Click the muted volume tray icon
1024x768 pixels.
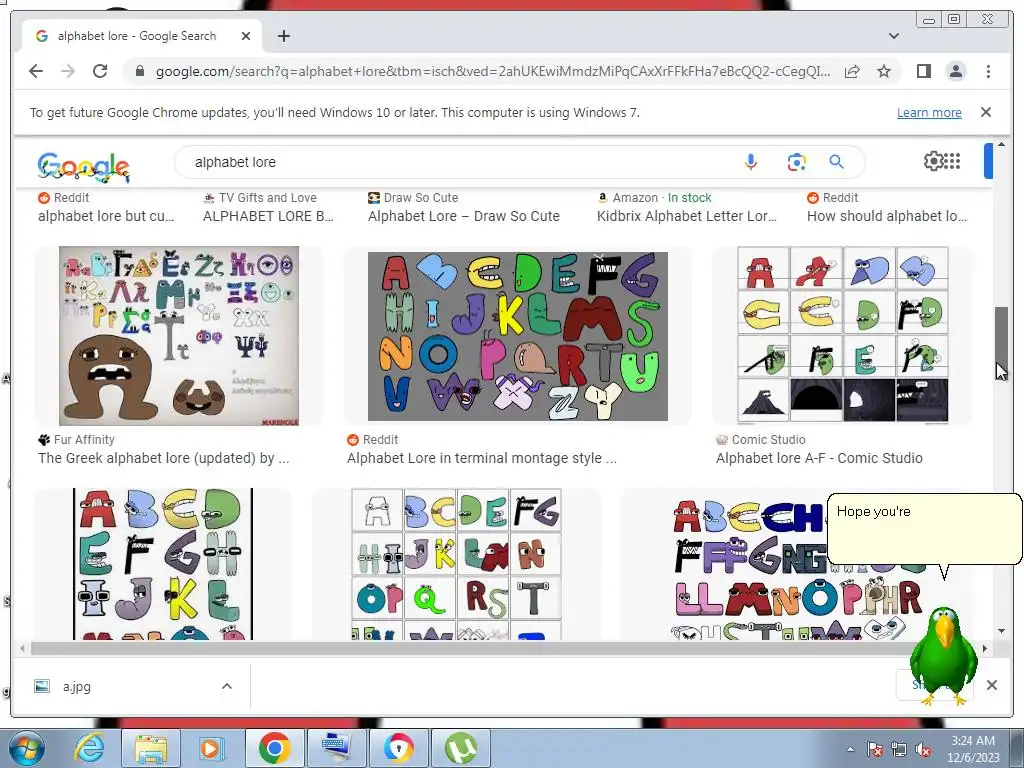click(923, 749)
